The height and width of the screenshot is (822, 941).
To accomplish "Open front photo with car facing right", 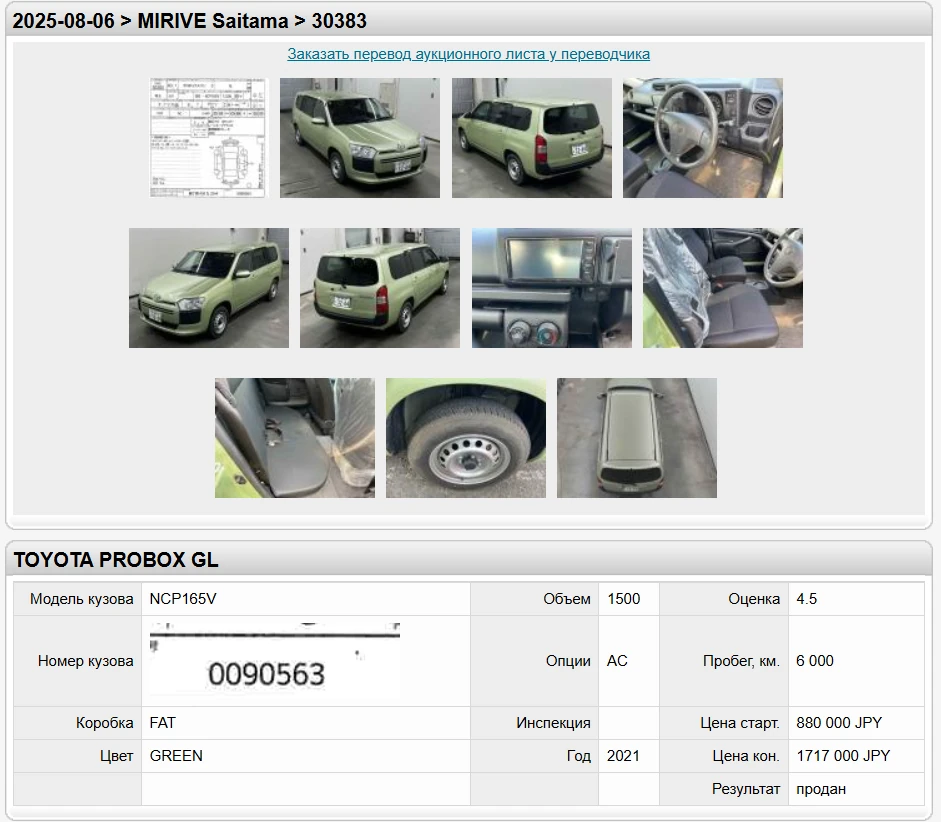I will coord(359,138).
